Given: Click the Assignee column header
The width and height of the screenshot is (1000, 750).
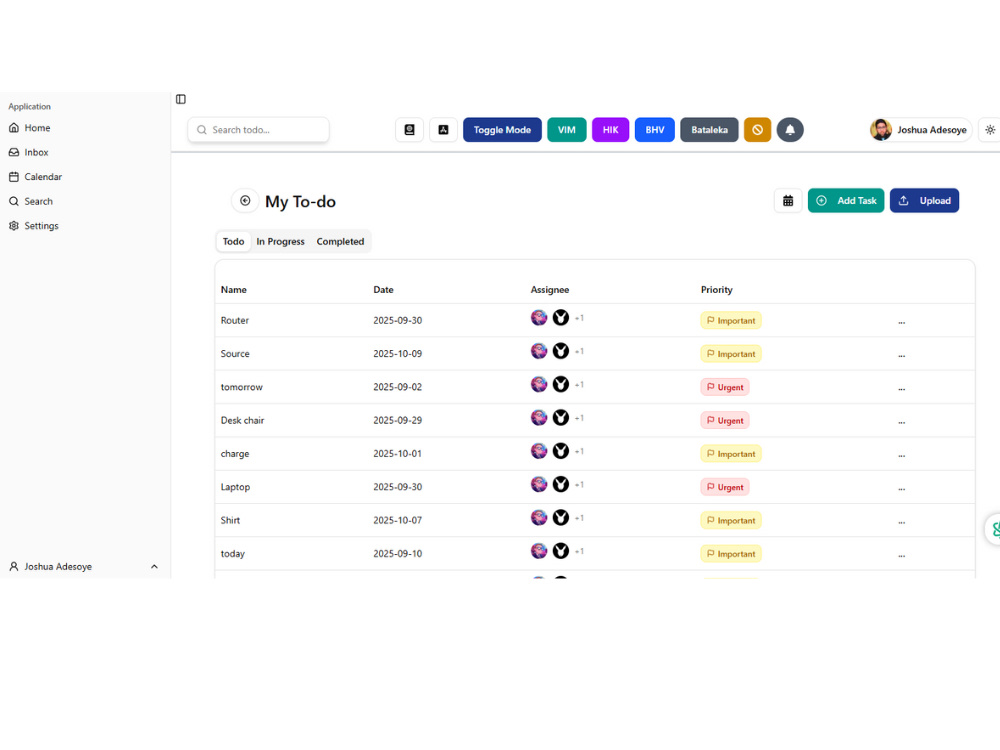Looking at the screenshot, I should click(x=550, y=290).
